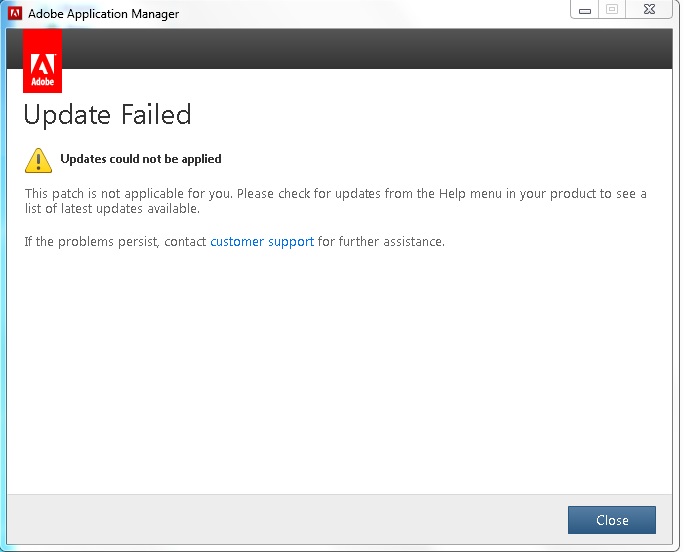684x552 pixels.
Task: Click the blue Close button
Action: (612, 520)
